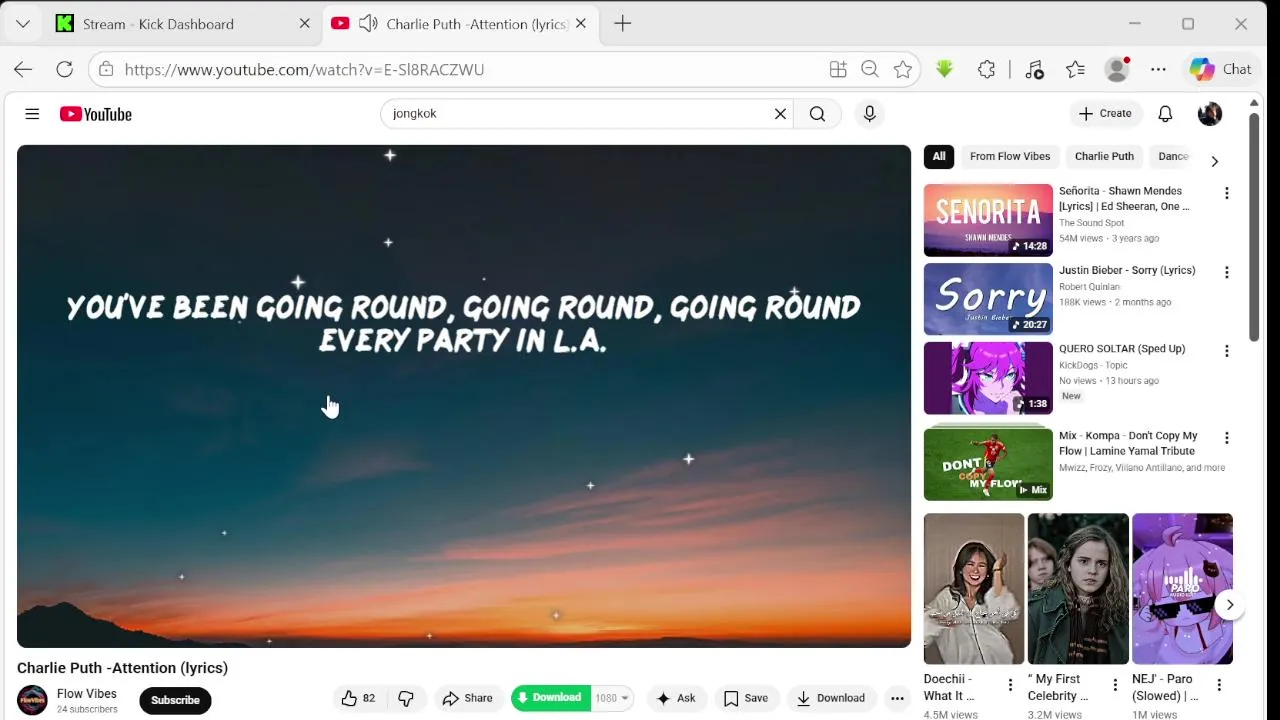This screenshot has height=720, width=1280.
Task: Click the green Download extension button
Action: coord(550,698)
